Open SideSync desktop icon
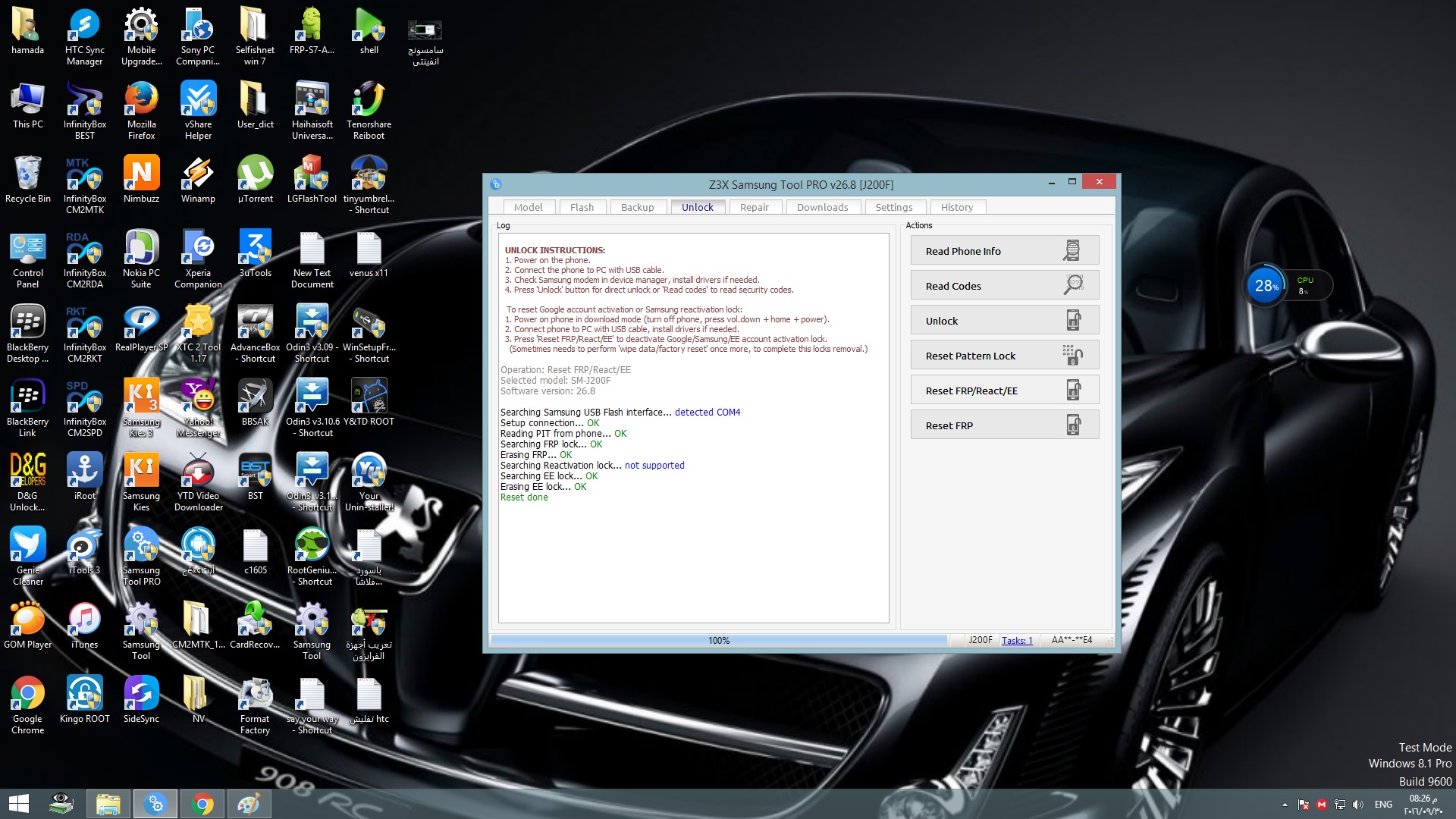 click(141, 700)
